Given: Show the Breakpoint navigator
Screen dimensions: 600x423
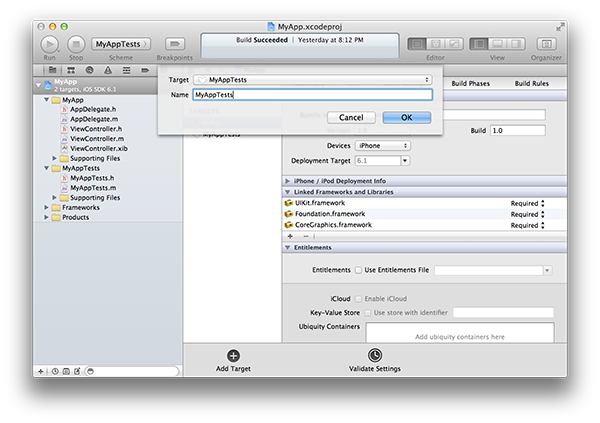Looking at the screenshot, I should [145, 70].
